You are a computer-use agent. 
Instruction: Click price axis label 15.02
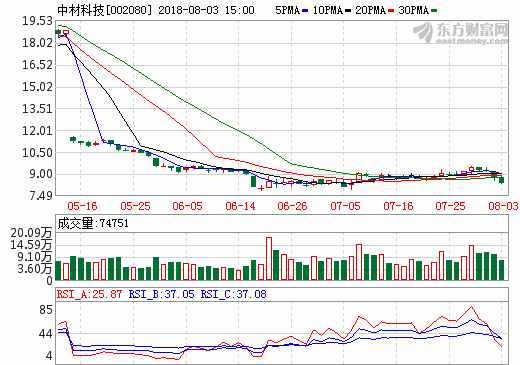click(38, 87)
